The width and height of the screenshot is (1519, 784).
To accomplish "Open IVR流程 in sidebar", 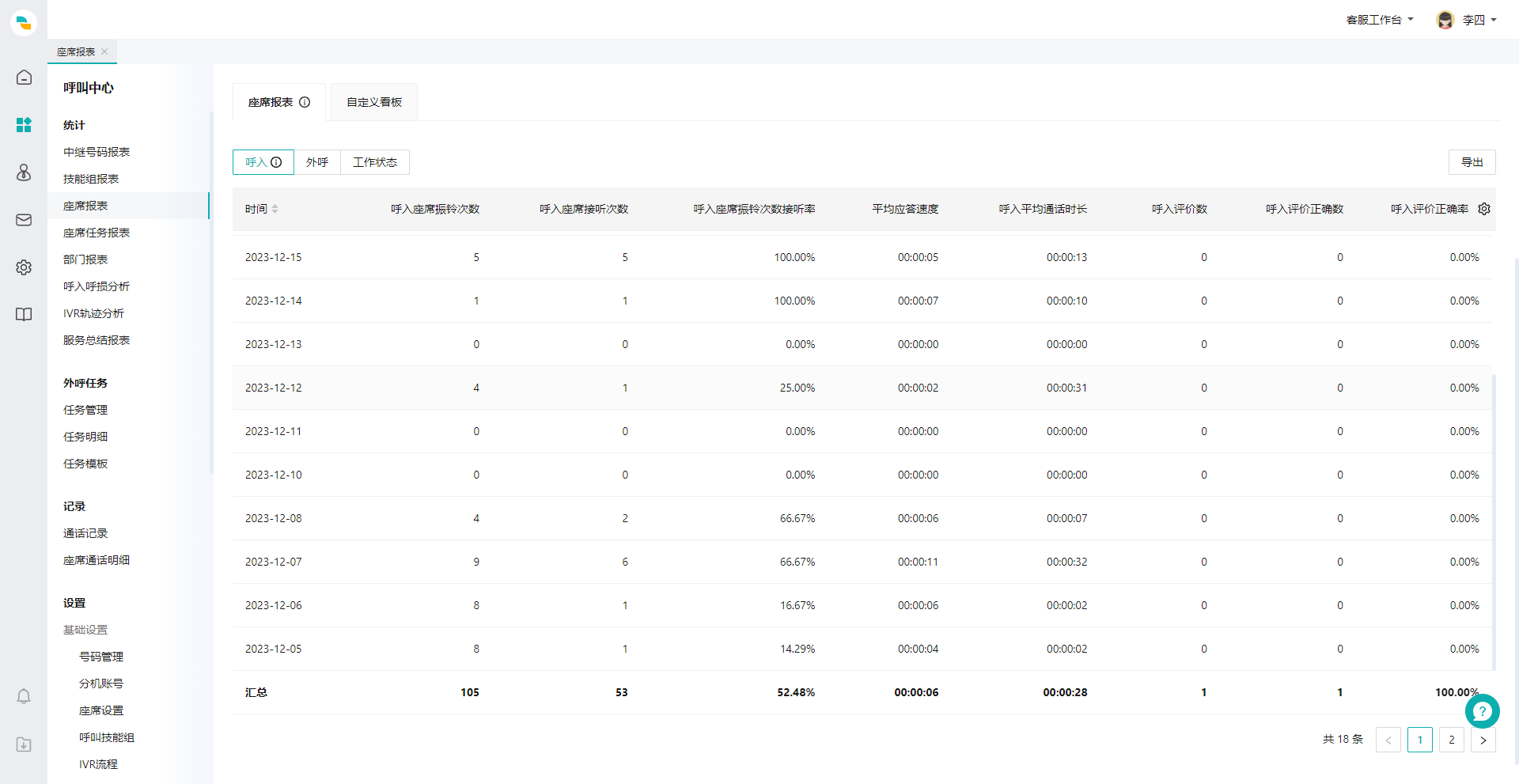I will [x=98, y=764].
